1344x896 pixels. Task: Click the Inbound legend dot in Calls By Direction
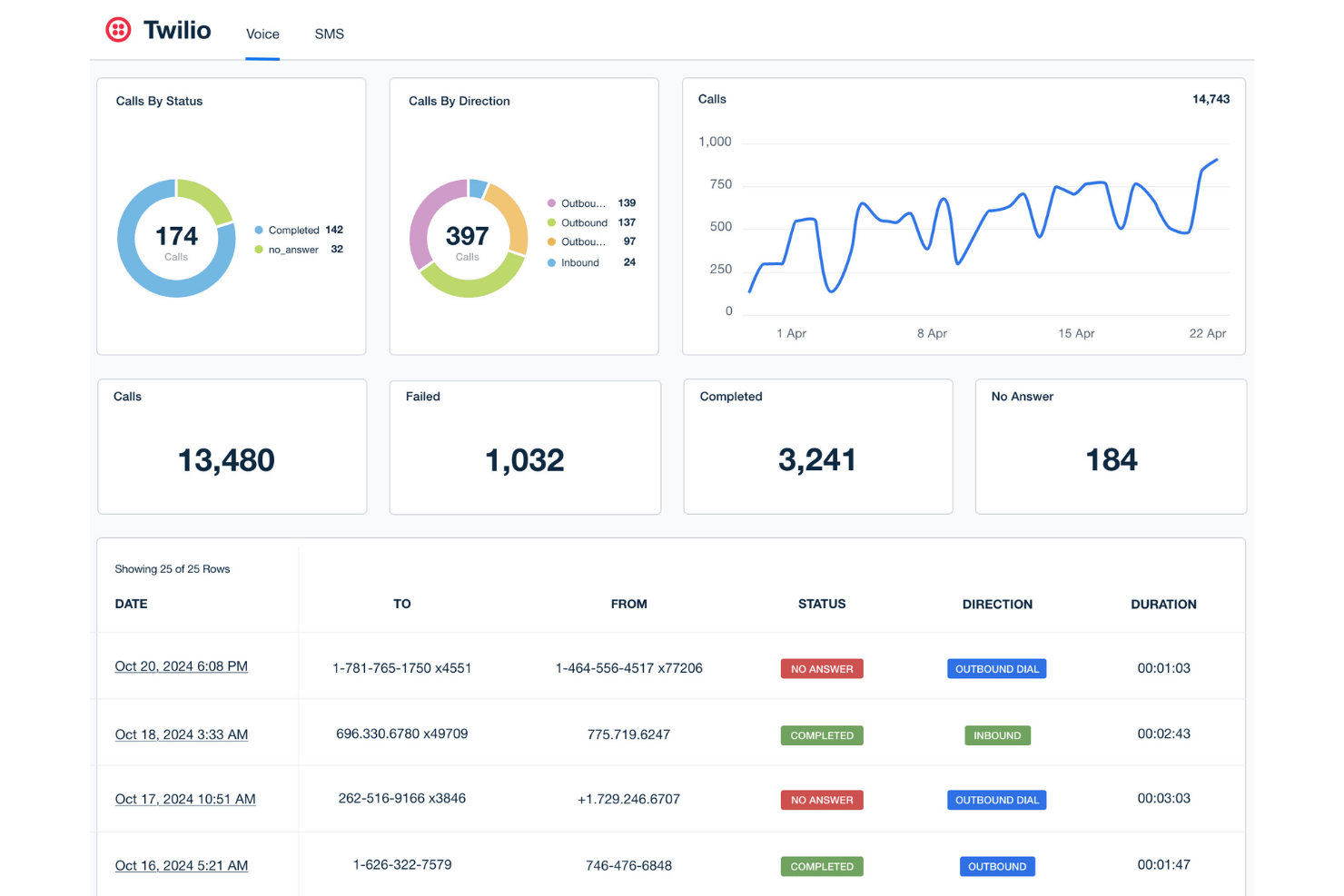[551, 262]
